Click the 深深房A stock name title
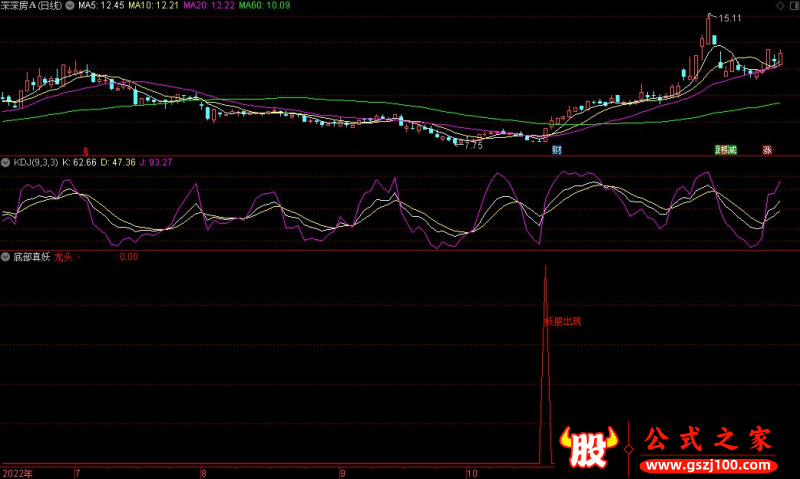The image size is (800, 479). pos(32,6)
